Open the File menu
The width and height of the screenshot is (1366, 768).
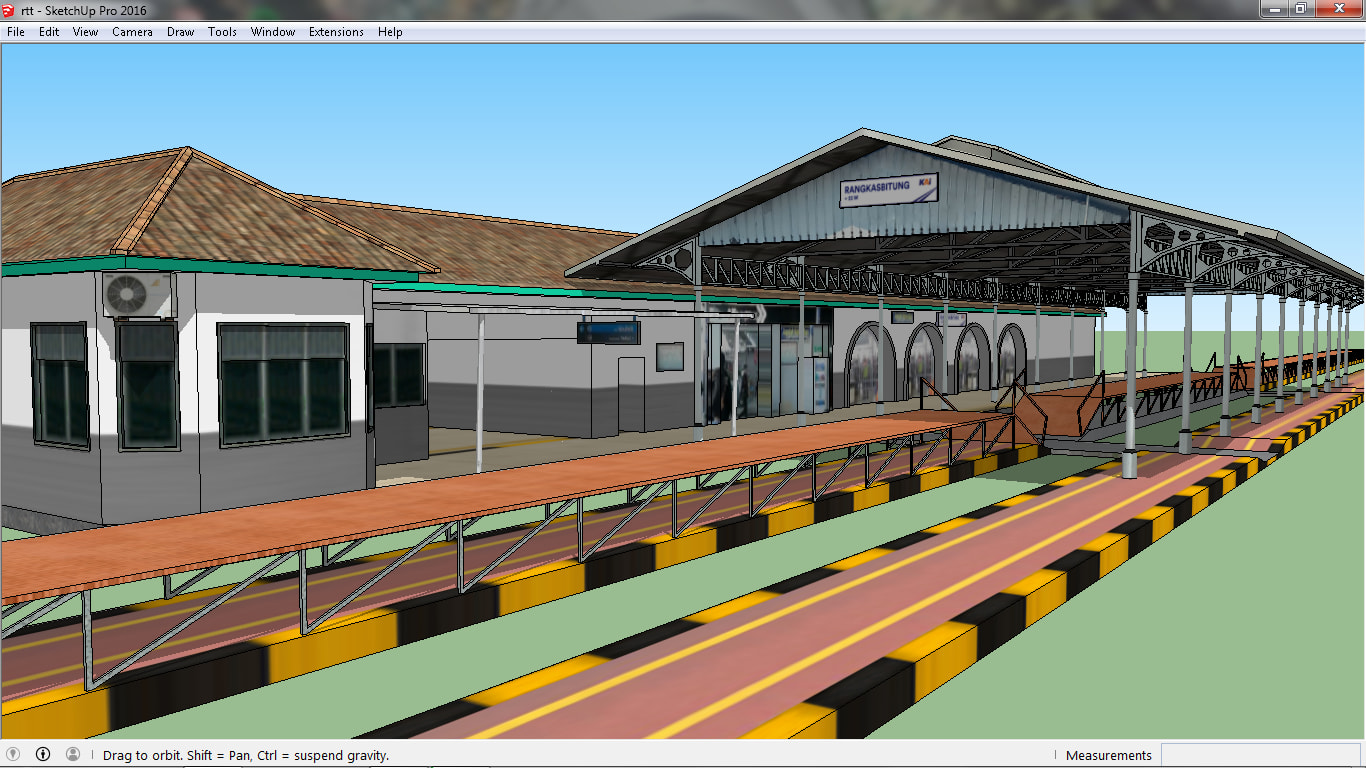16,32
